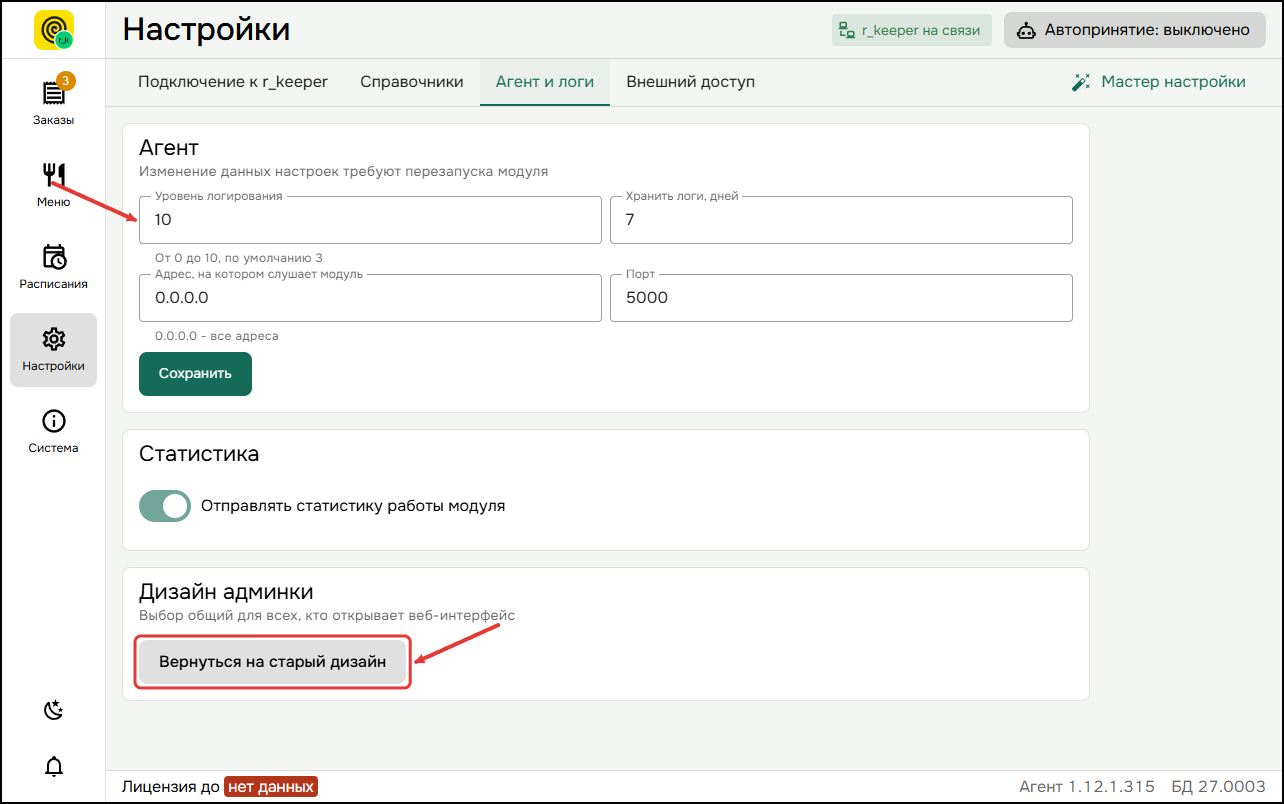1284x804 pixels.
Task: Focus the Порт input field
Action: point(841,298)
